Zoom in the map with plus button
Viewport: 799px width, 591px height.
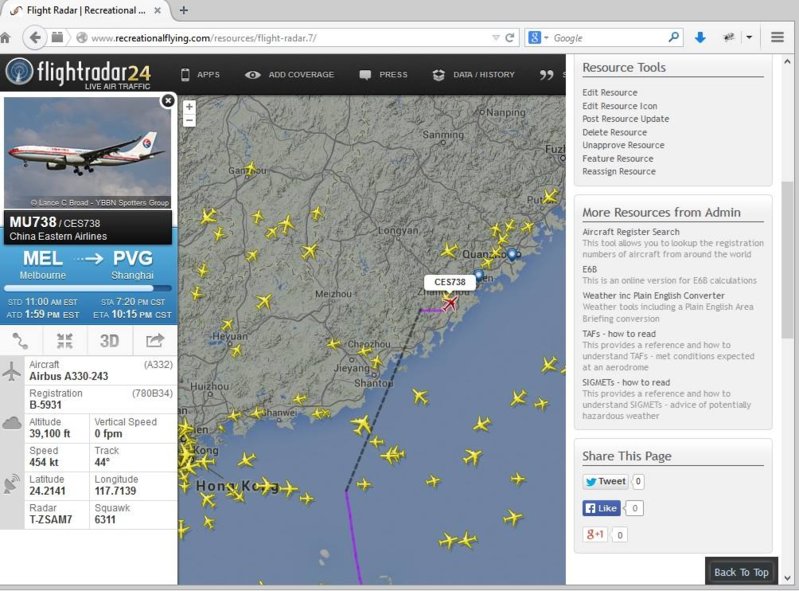189,107
